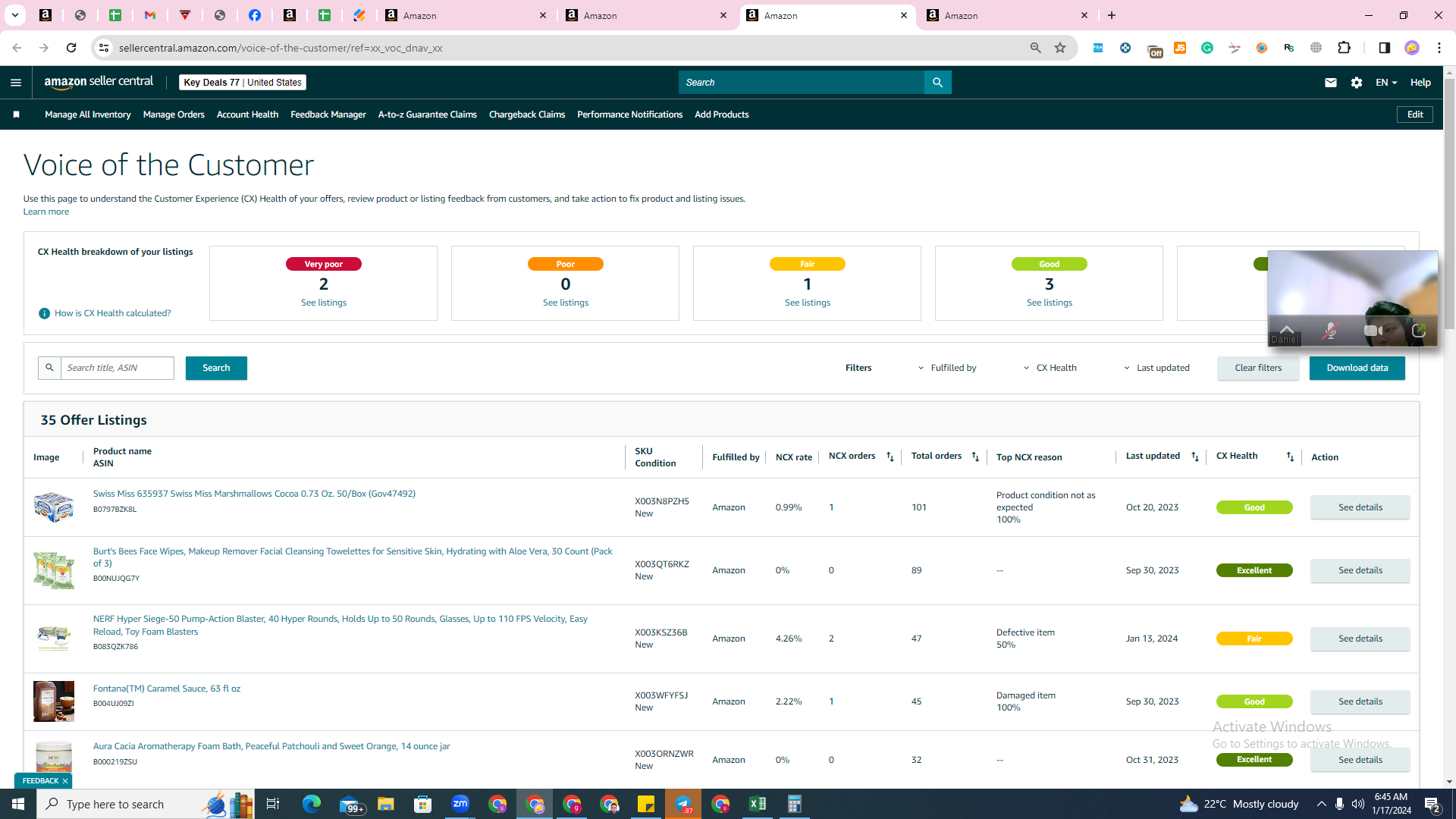Screen dimensions: 1456x819
Task: Click the magnifier button beside the top Search bar
Action: 938,83
